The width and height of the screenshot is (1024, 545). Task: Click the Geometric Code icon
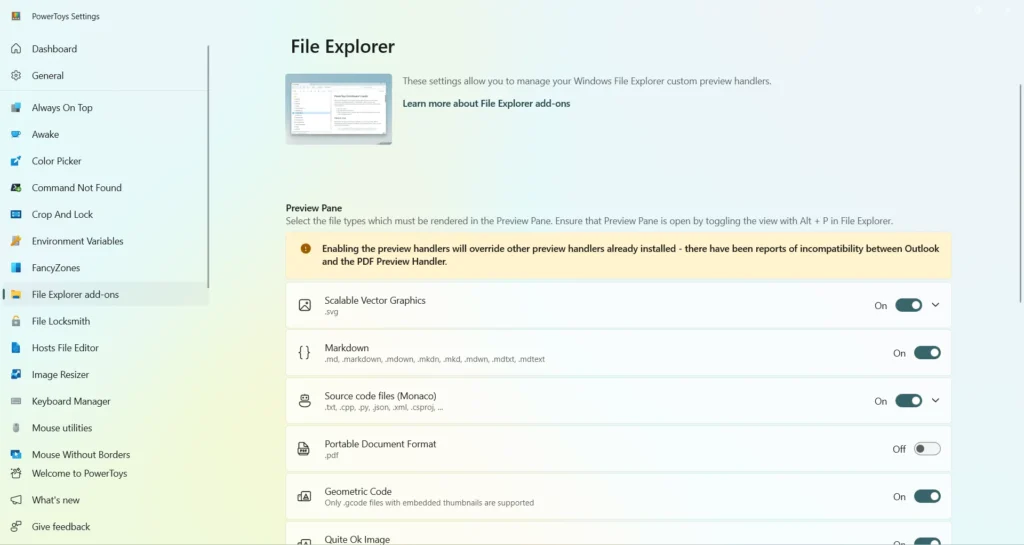(x=304, y=497)
